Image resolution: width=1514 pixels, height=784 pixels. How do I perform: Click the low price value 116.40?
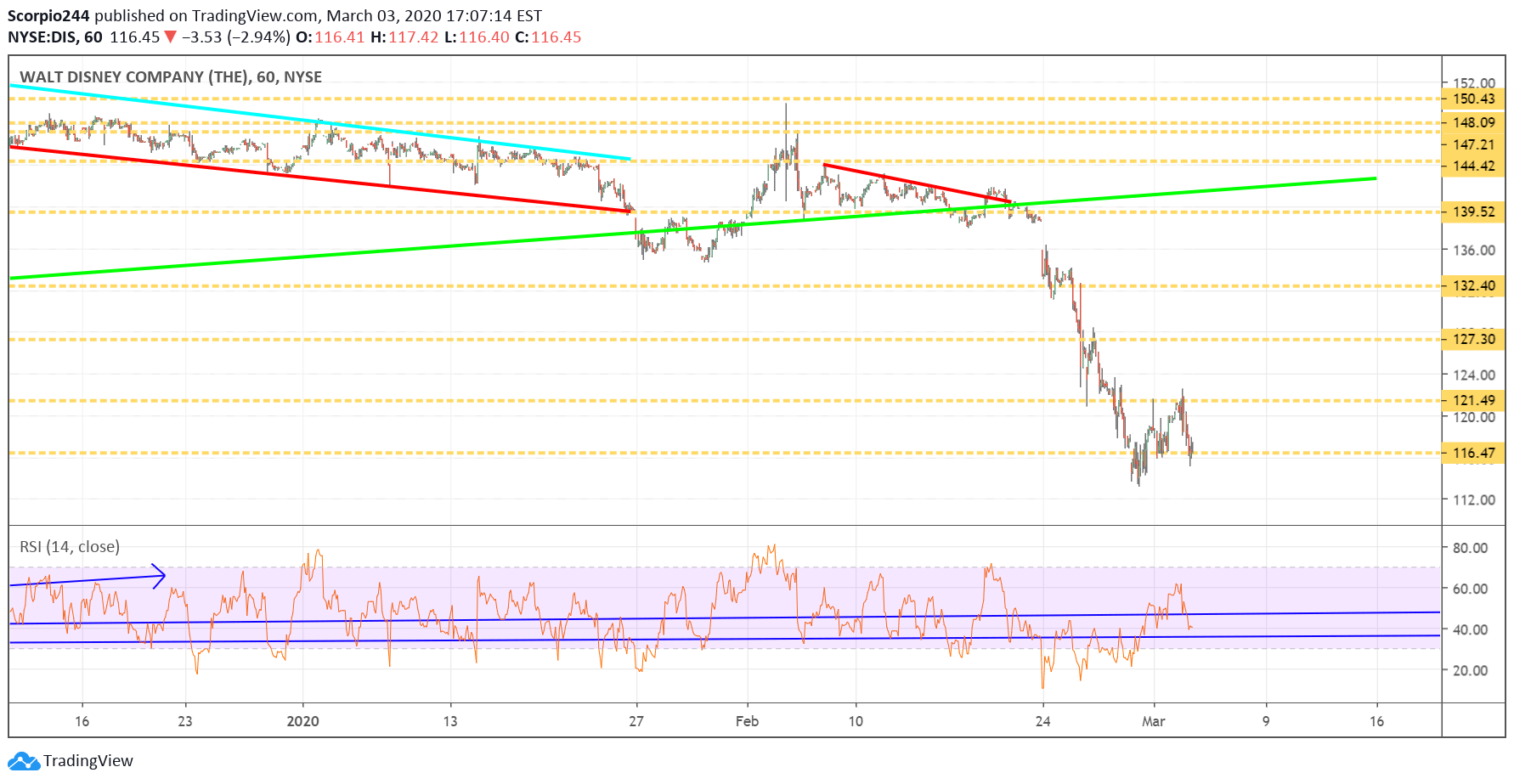(483, 37)
